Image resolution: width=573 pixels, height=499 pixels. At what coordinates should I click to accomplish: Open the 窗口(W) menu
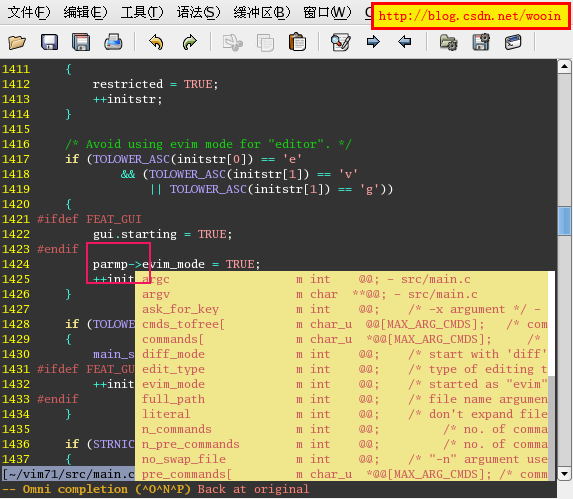[327, 12]
